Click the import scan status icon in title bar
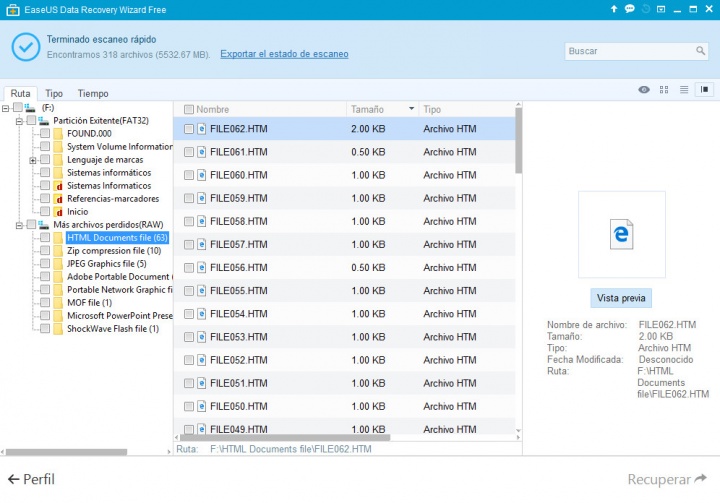This screenshot has width=720, height=503. [646, 9]
